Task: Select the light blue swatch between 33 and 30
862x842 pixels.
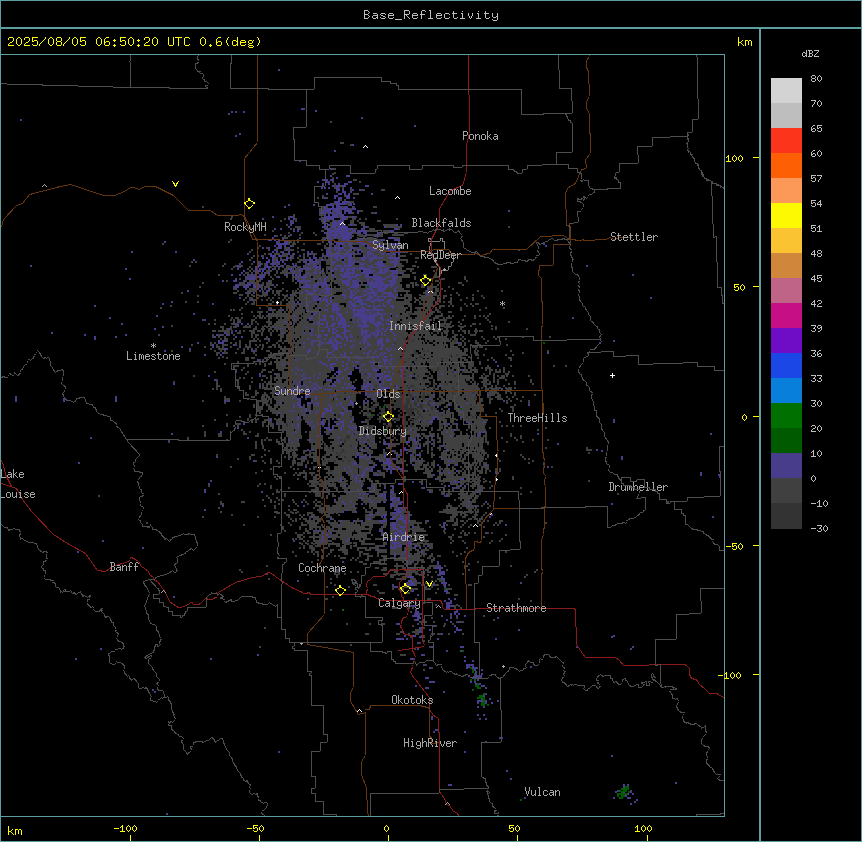Action: coord(786,390)
